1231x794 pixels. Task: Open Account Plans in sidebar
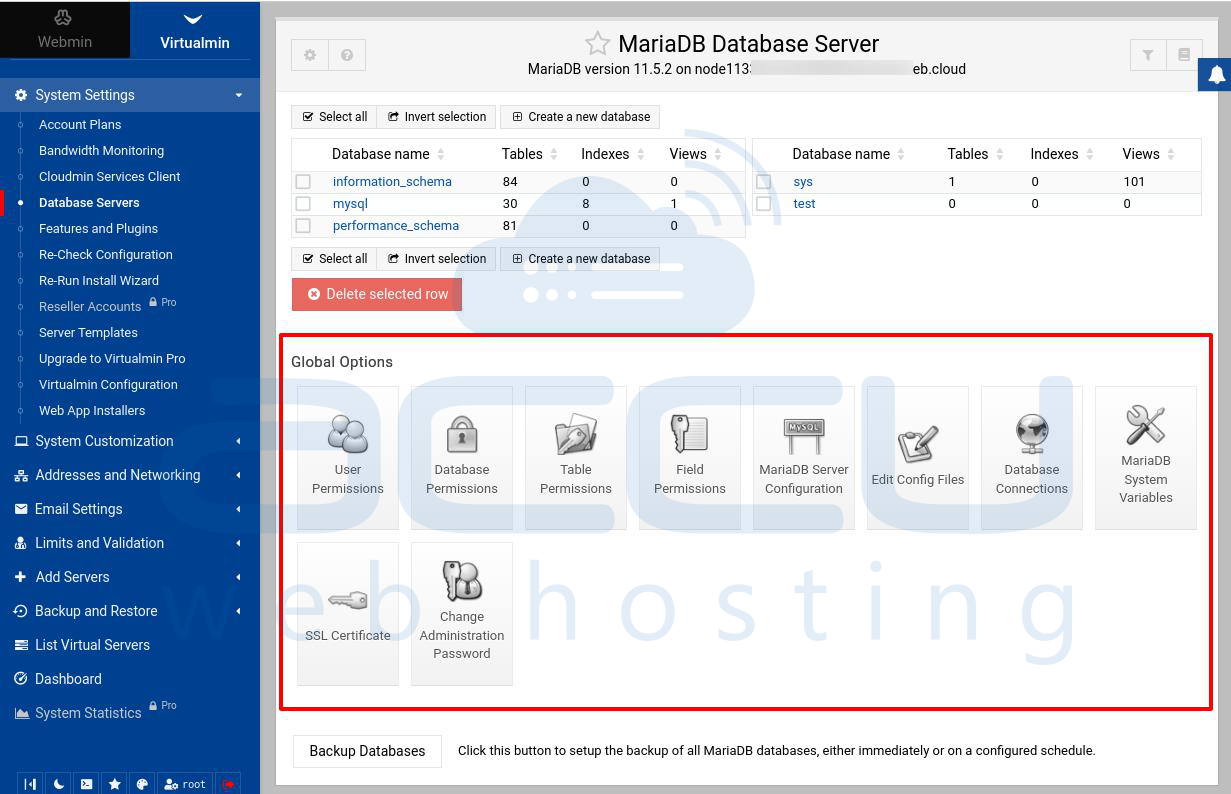(80, 125)
